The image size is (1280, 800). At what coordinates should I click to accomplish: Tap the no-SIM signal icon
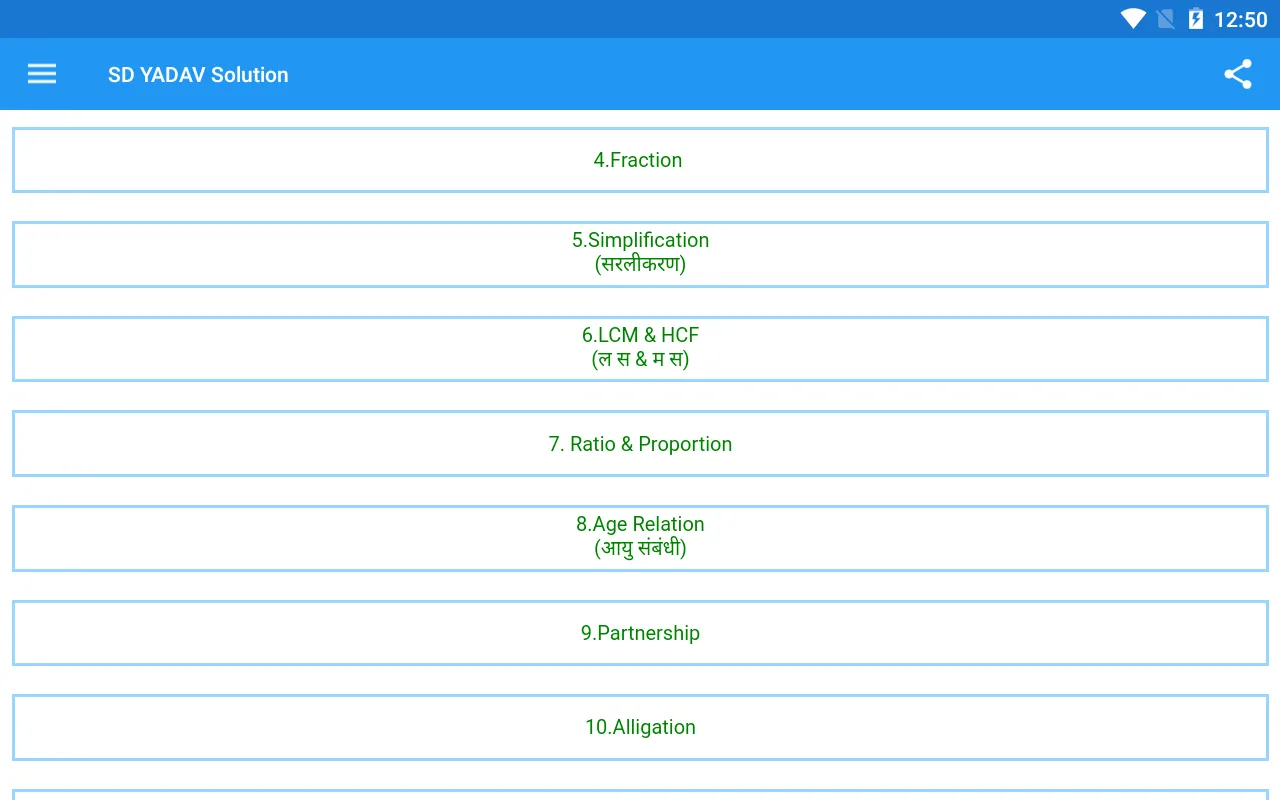pos(1165,19)
